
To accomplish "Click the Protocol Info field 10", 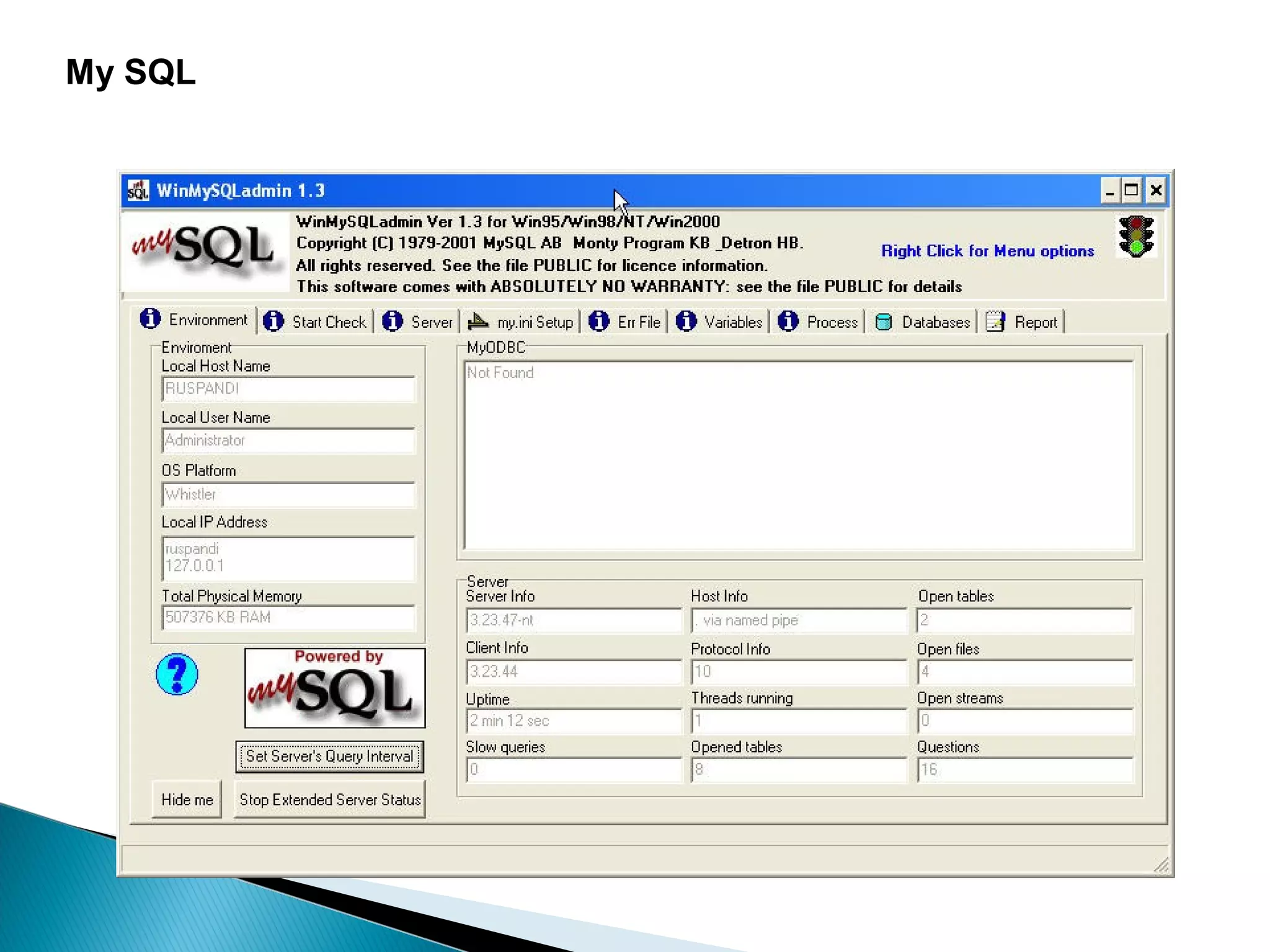I will click(799, 672).
